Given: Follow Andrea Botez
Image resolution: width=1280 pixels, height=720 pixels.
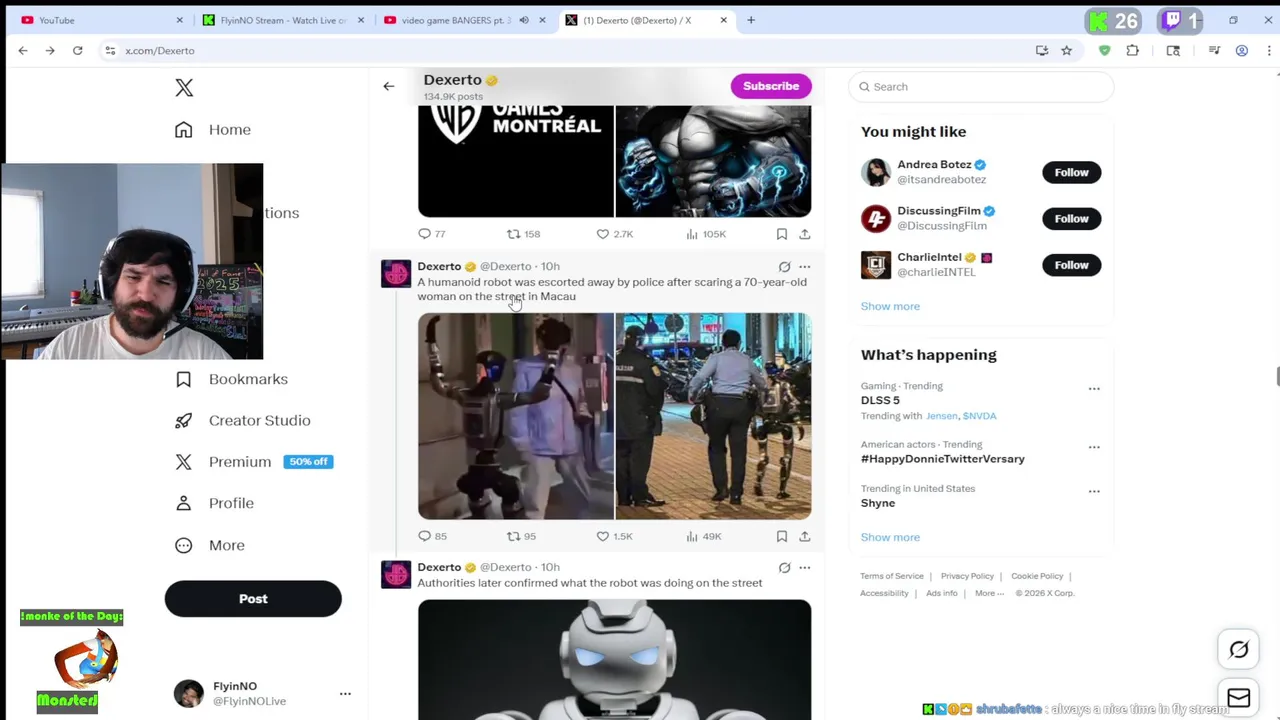Looking at the screenshot, I should pos(1071,172).
